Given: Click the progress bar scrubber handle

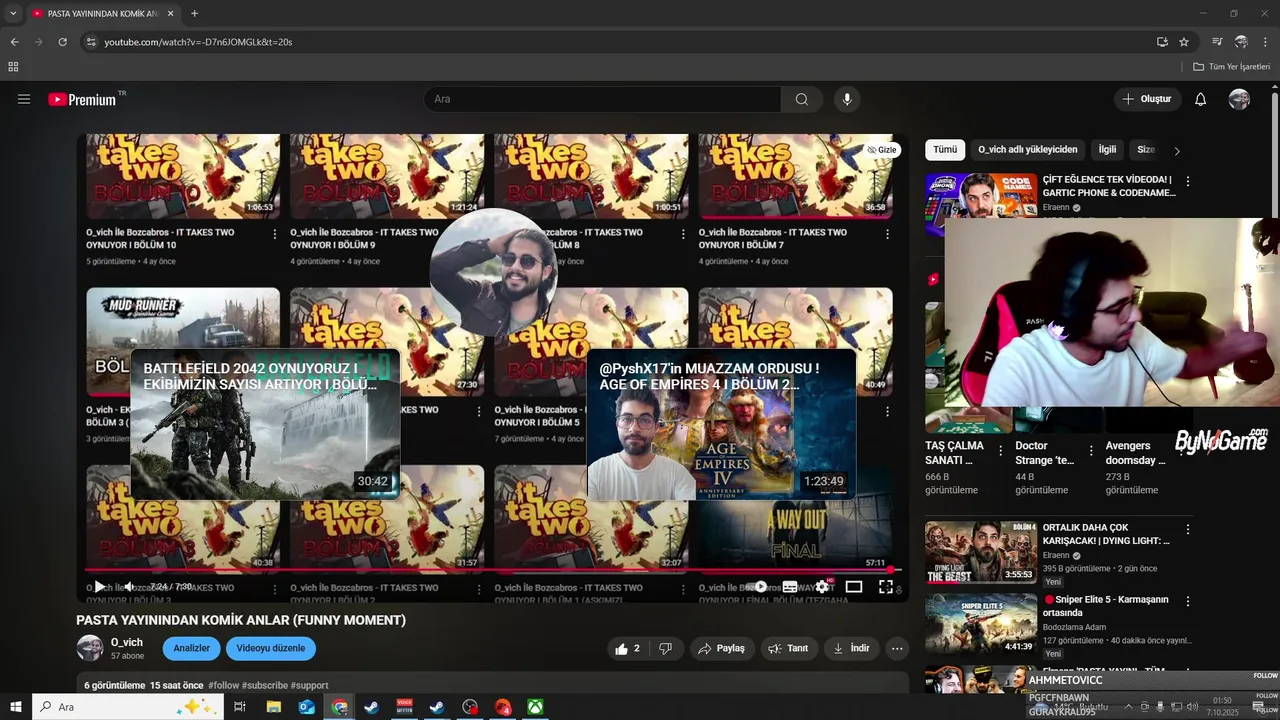Looking at the screenshot, I should tap(891, 570).
